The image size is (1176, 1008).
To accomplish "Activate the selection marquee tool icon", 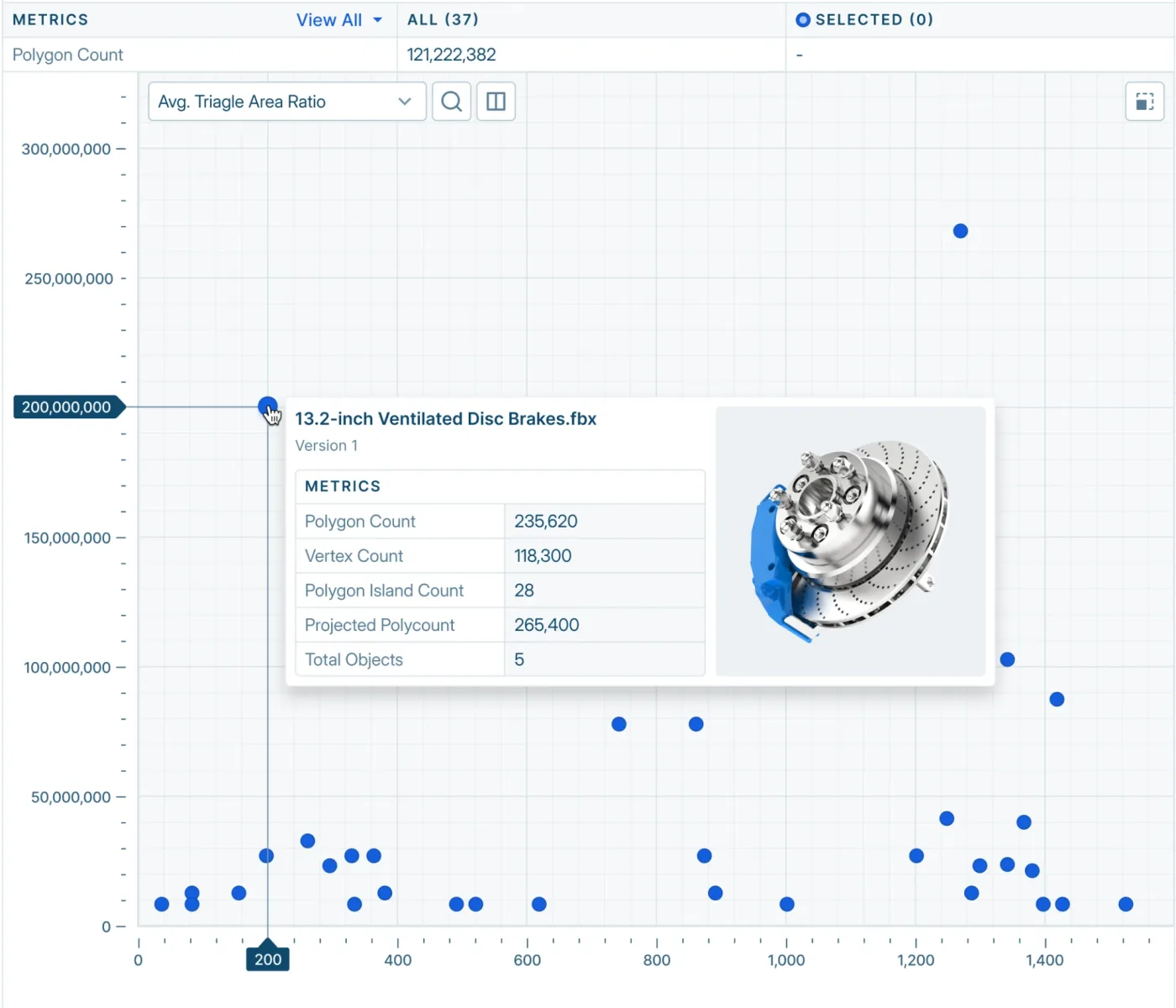I will [x=1144, y=102].
